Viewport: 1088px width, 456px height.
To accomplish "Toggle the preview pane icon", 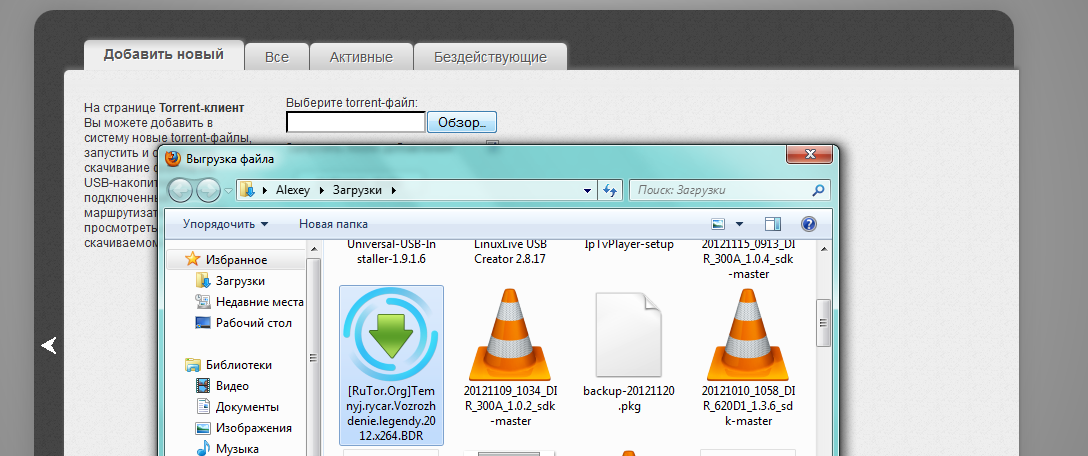I will (x=773, y=223).
